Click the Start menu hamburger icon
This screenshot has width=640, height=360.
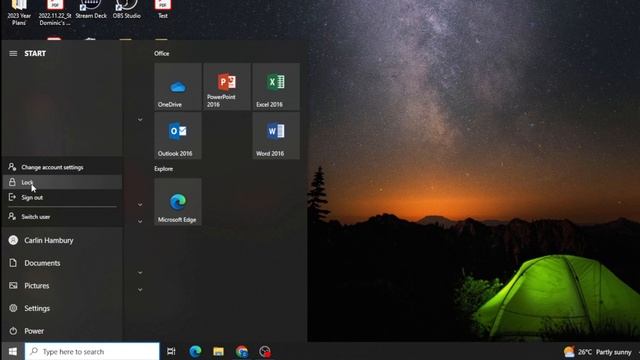pos(13,53)
